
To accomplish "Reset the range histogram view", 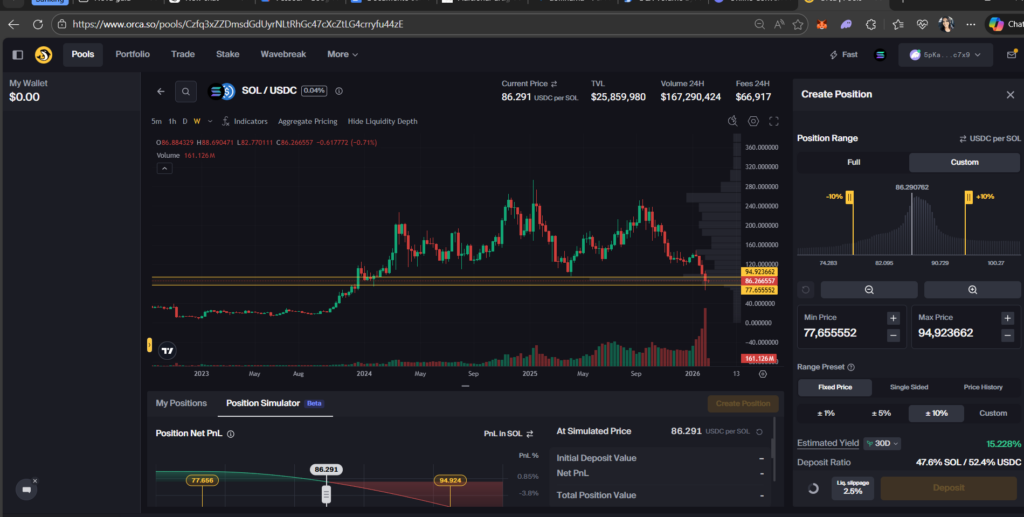I will point(806,290).
